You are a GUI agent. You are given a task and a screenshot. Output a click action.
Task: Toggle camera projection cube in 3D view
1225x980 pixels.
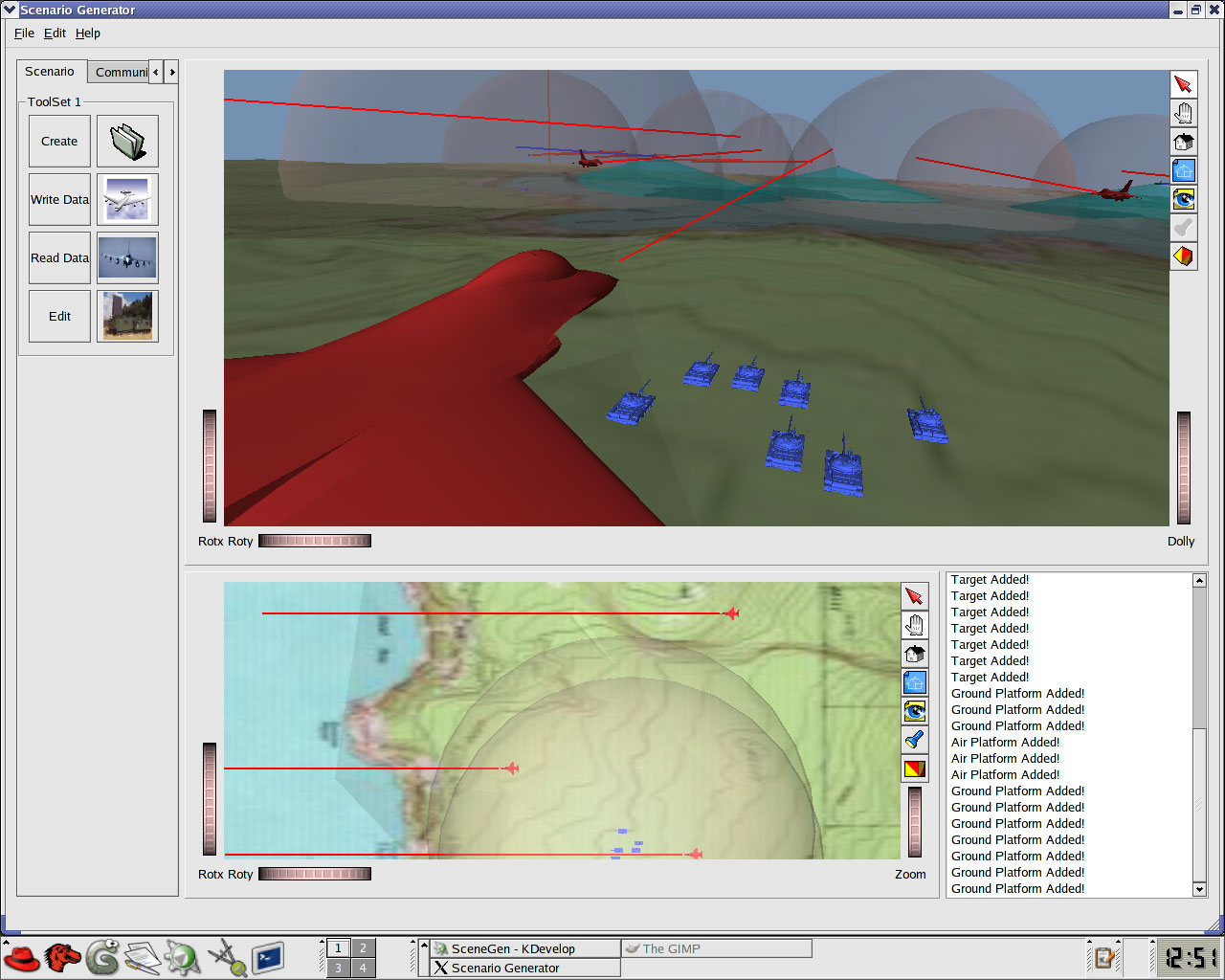pyautogui.click(x=1184, y=256)
